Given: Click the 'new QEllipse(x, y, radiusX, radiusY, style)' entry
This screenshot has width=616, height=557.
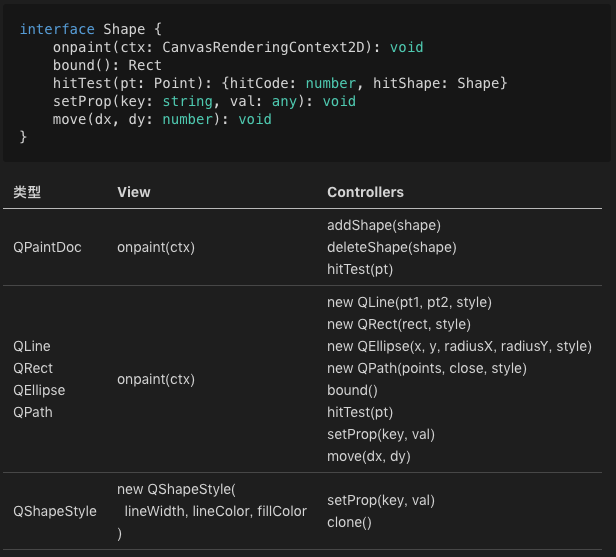Looking at the screenshot, I should pos(459,346).
